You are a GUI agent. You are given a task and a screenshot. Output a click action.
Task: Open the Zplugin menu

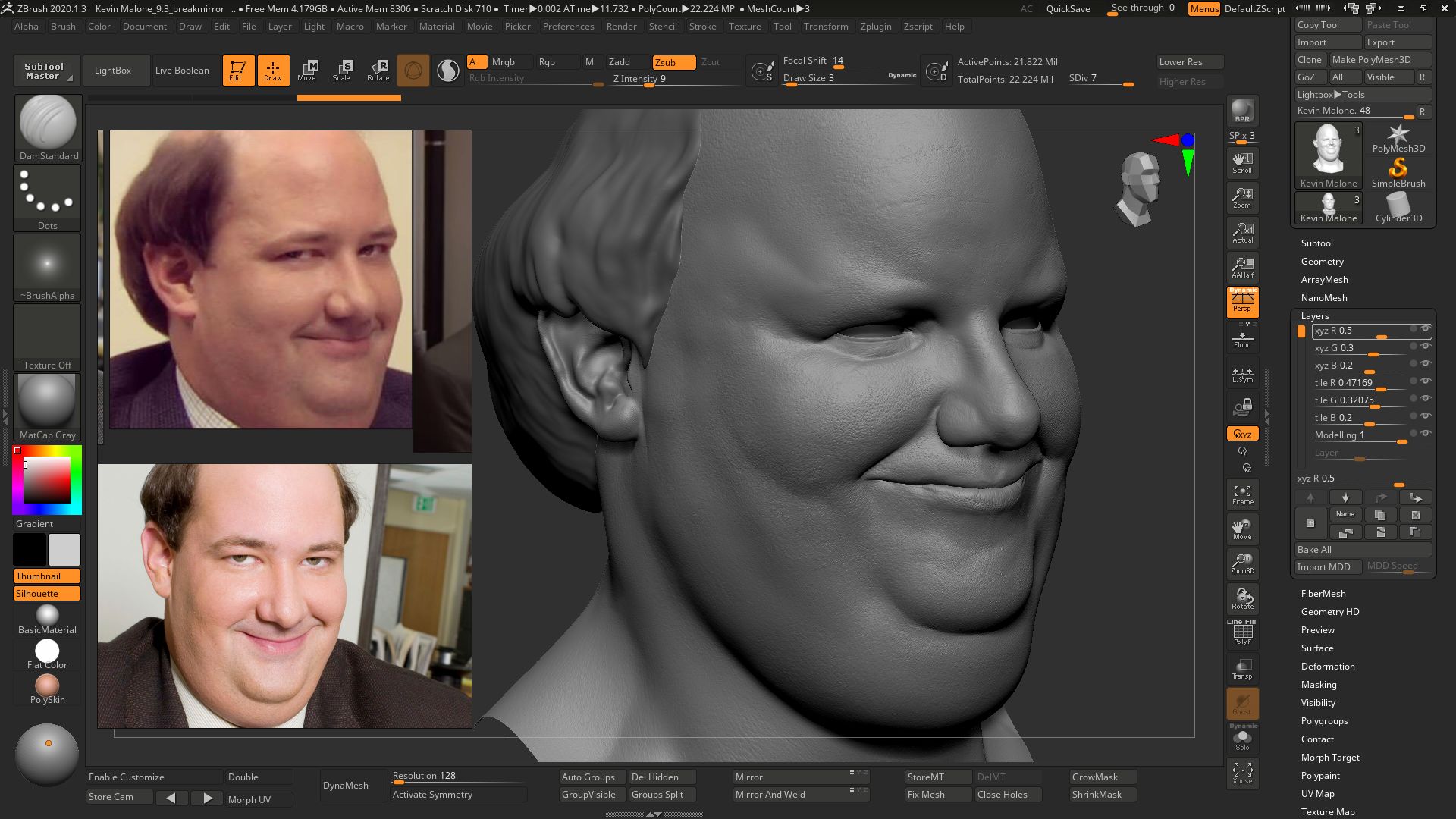[876, 26]
